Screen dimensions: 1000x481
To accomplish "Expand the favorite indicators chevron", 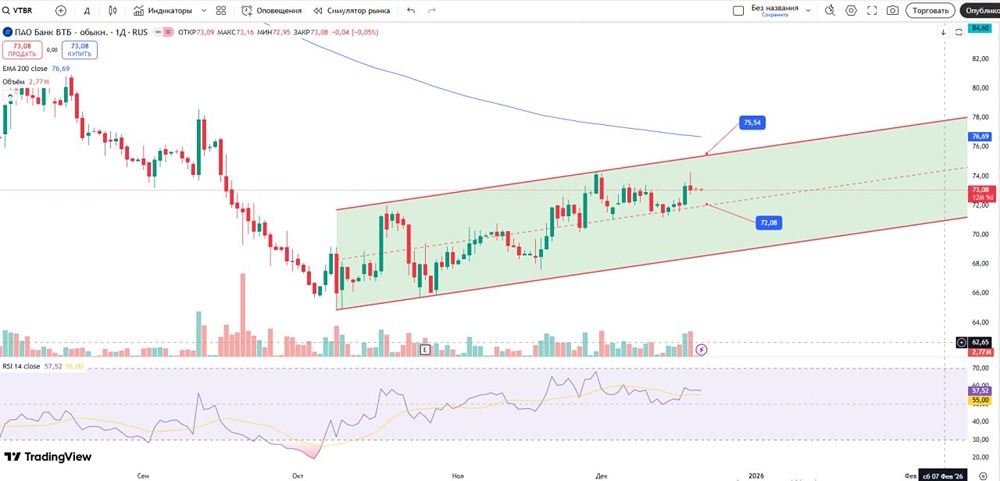I will click(x=203, y=10).
